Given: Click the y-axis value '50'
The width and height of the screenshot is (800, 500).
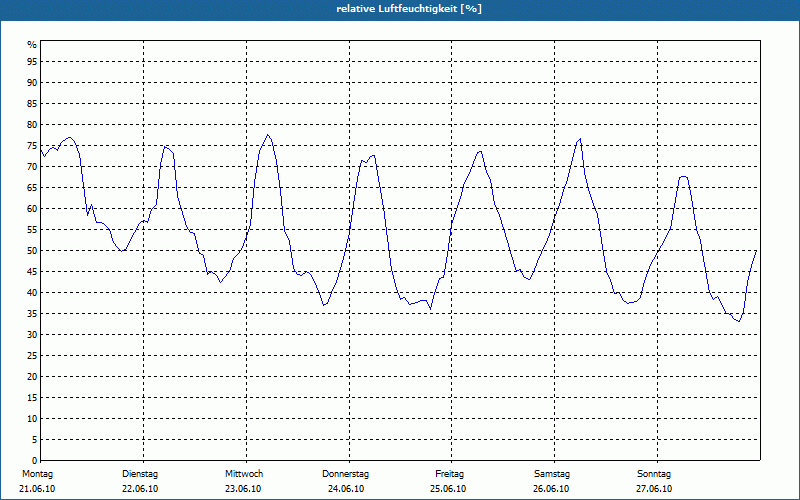Looking at the screenshot, I should click(x=32, y=251).
